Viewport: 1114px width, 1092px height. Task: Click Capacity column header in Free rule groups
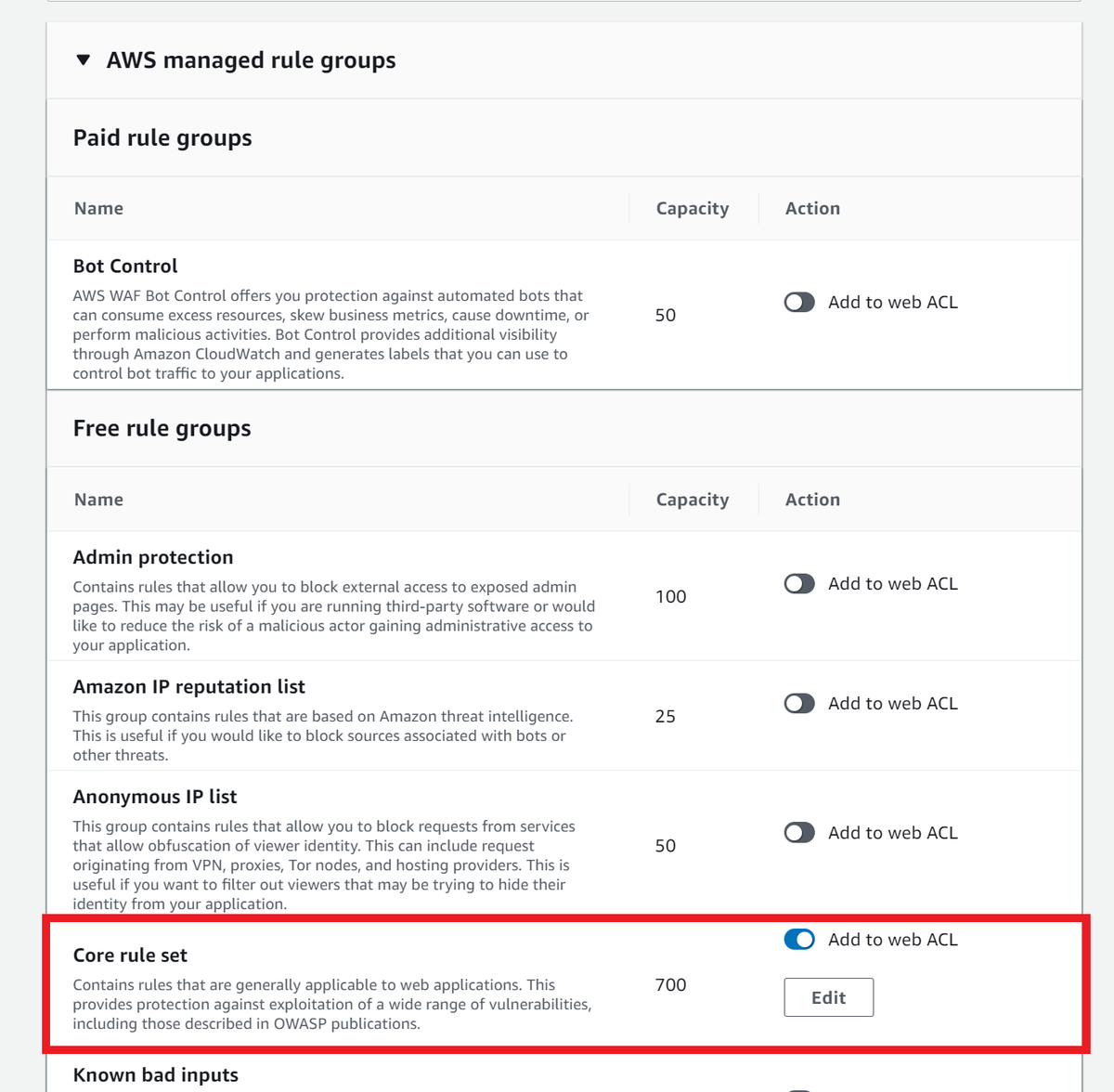tap(693, 500)
